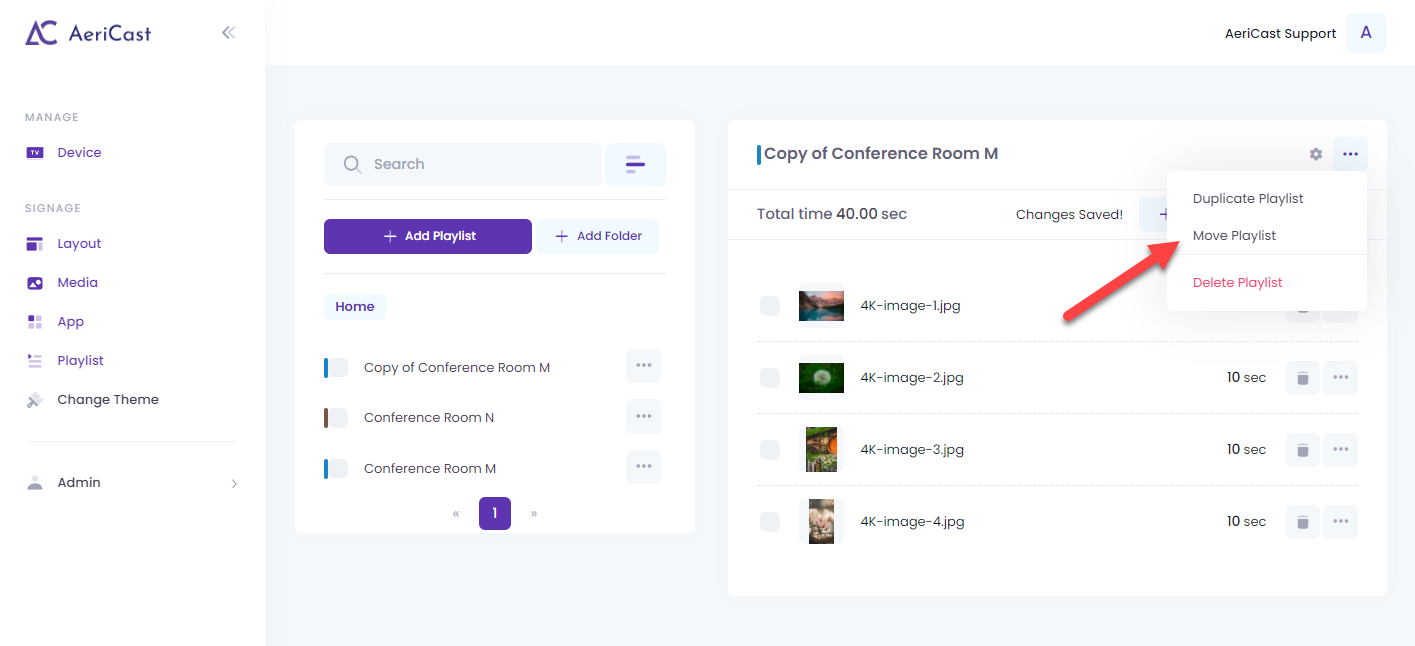Viewport: 1415px width, 646px height.
Task: Click the 4K-image-2.jpg file name
Action: click(x=912, y=378)
